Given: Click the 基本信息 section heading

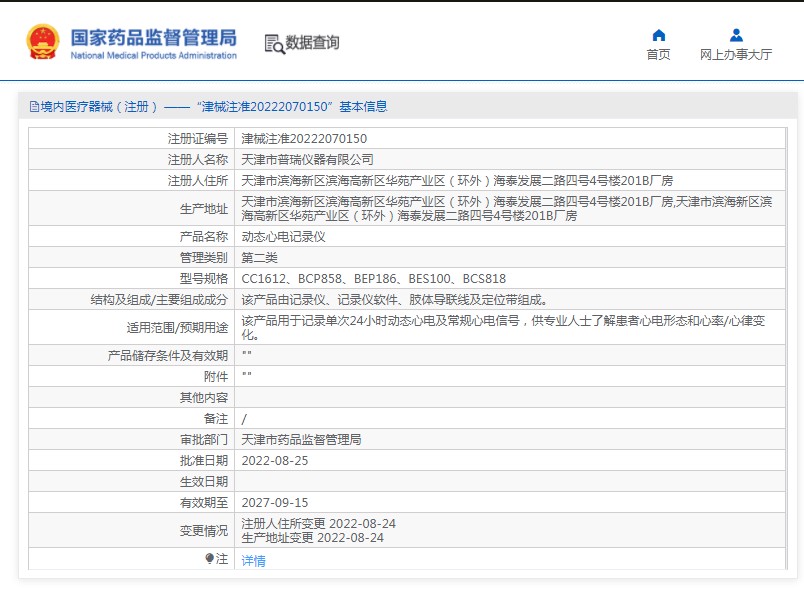Looking at the screenshot, I should point(363,107).
